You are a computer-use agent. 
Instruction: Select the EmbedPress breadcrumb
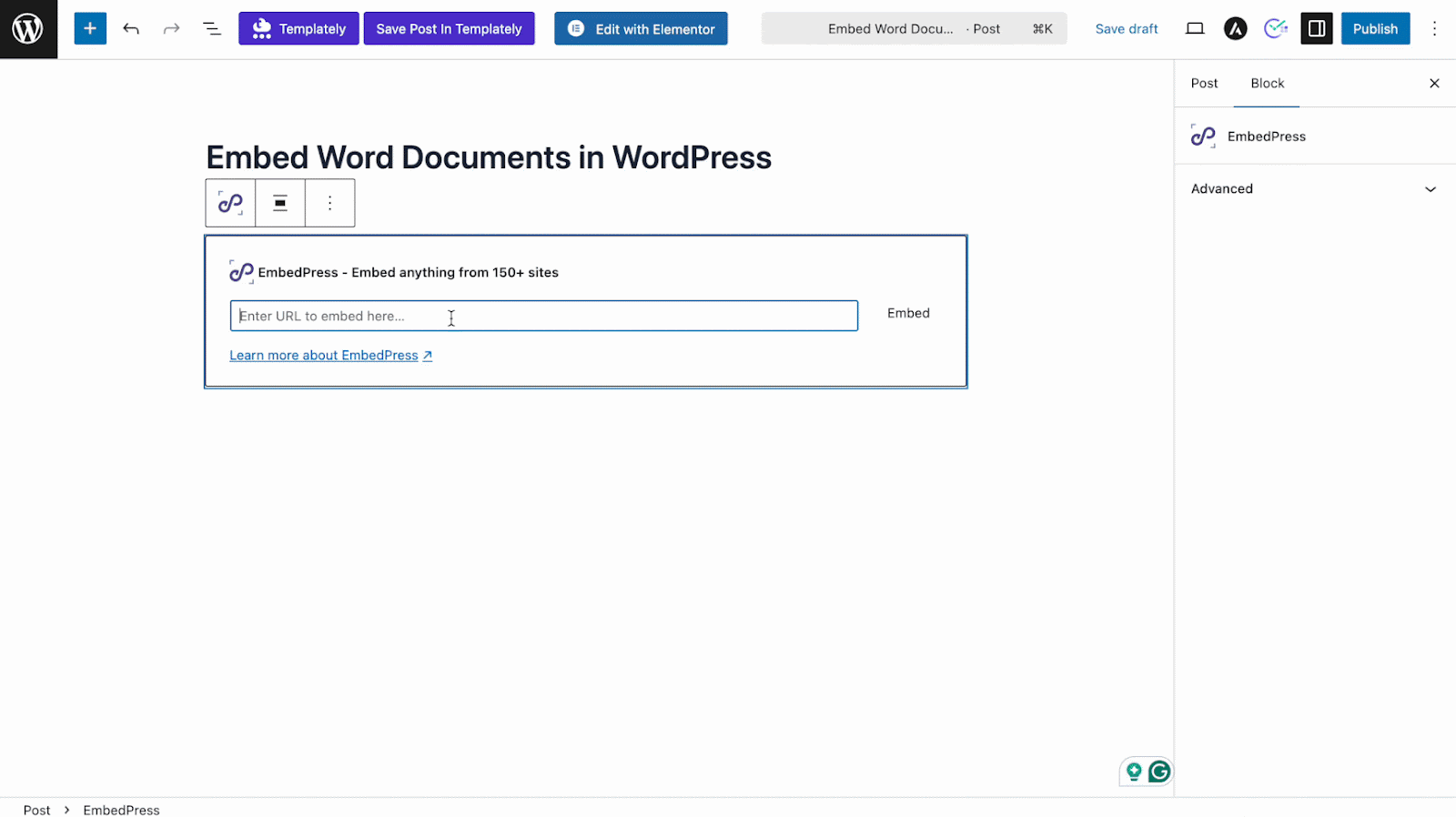click(x=121, y=810)
